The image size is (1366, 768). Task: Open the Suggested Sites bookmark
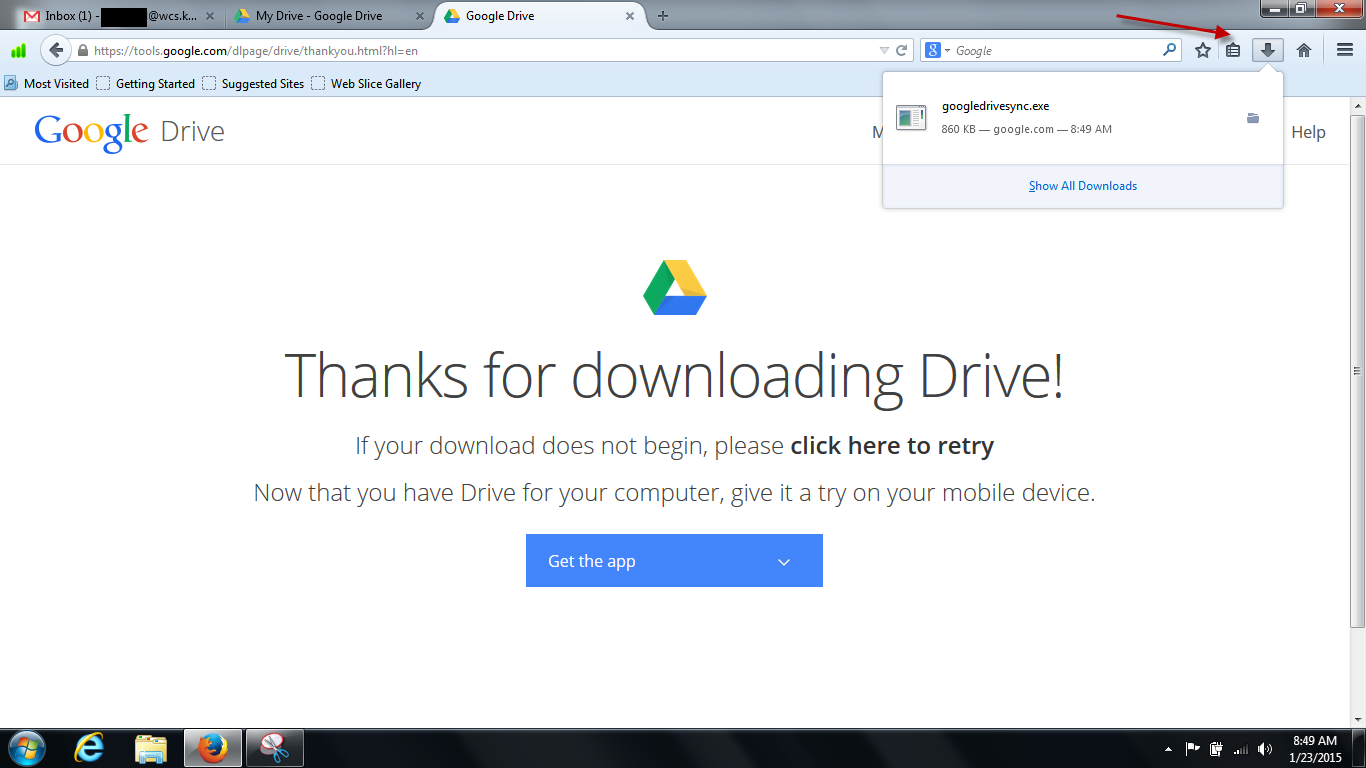[253, 84]
